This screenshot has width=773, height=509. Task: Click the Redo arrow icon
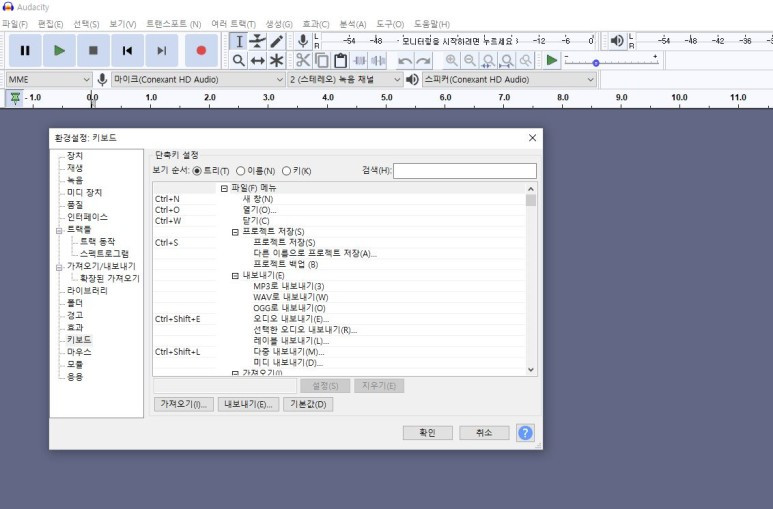(x=423, y=61)
